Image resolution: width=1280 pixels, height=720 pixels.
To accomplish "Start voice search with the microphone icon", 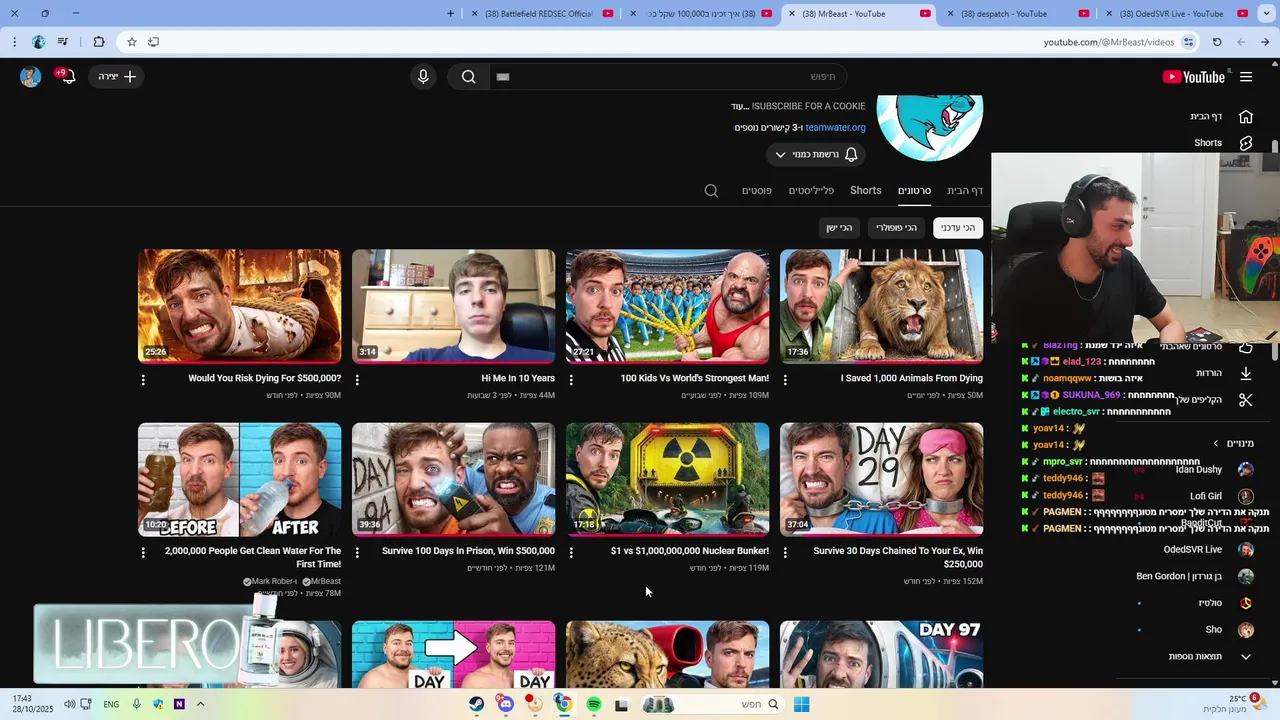I will click(423, 77).
